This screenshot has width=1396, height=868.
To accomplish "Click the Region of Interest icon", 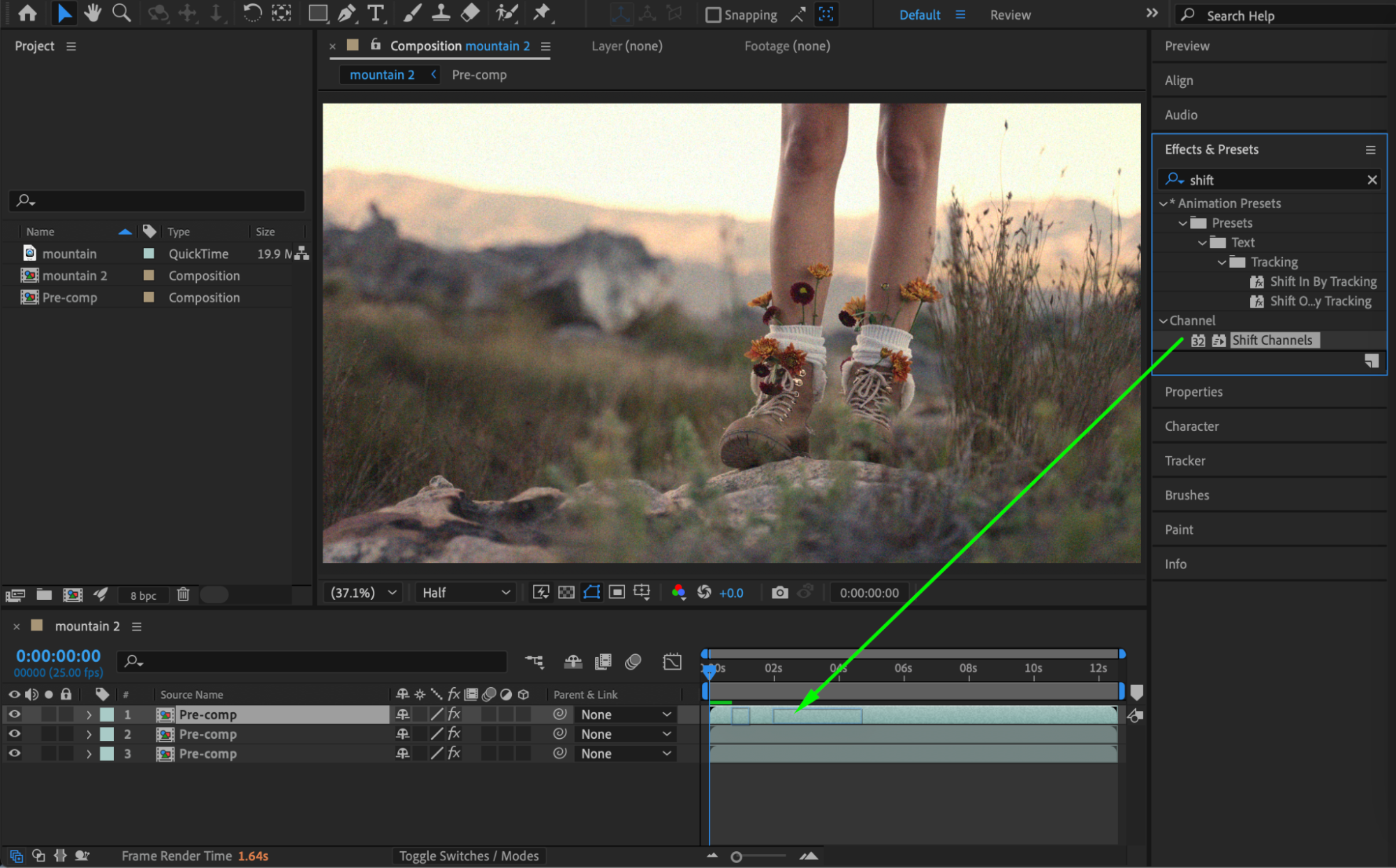I will [x=617, y=592].
